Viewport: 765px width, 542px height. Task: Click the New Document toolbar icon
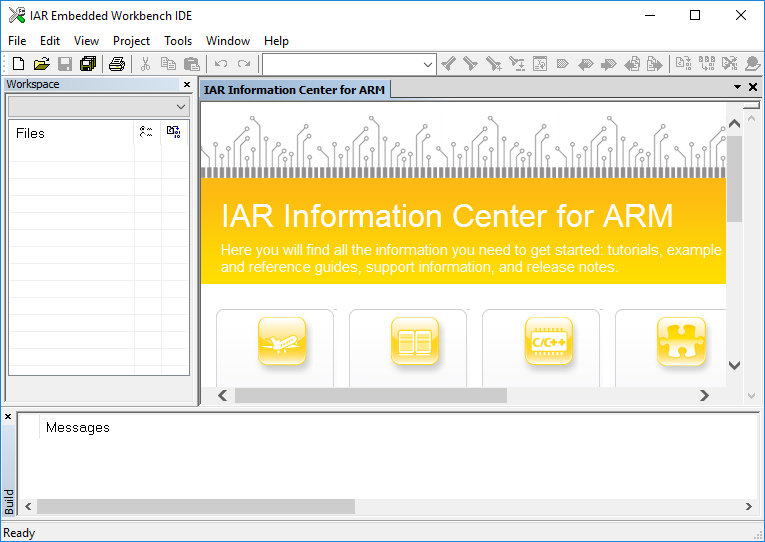(x=18, y=64)
